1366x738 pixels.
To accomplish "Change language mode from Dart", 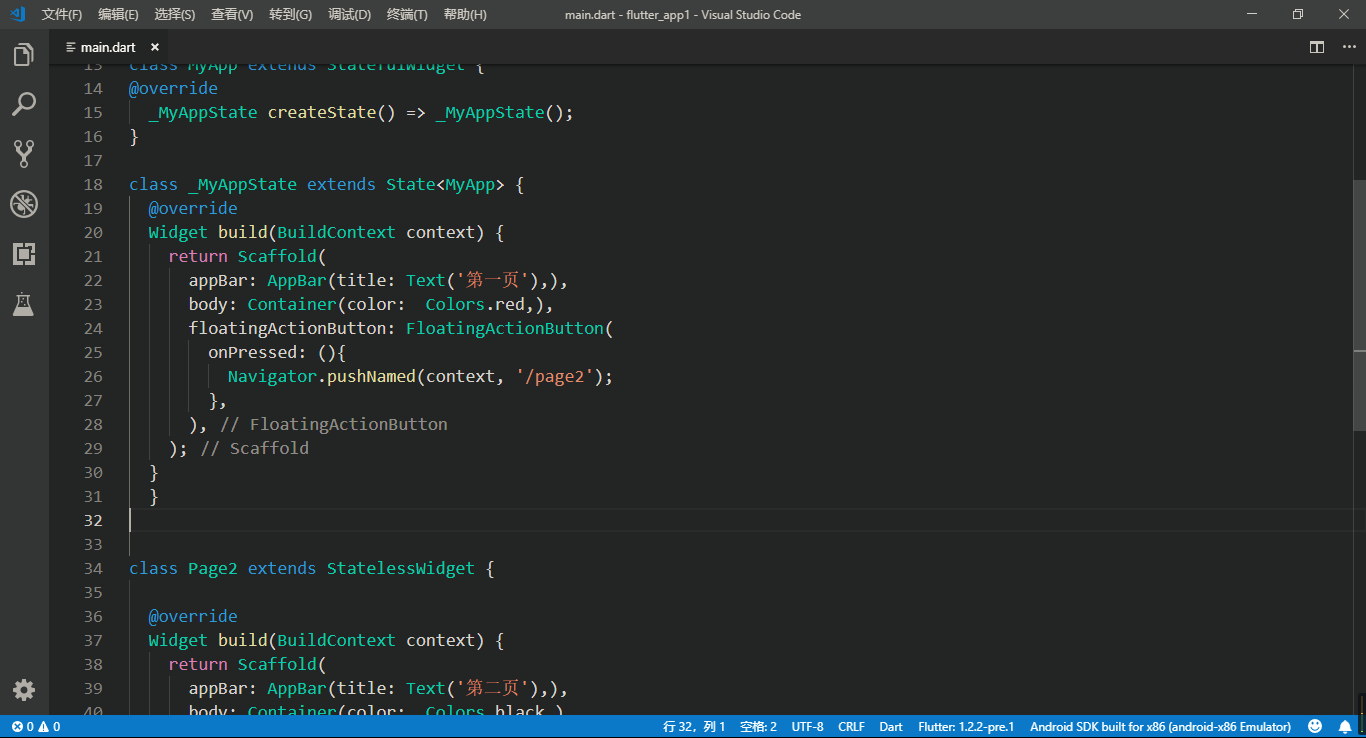I will (891, 727).
